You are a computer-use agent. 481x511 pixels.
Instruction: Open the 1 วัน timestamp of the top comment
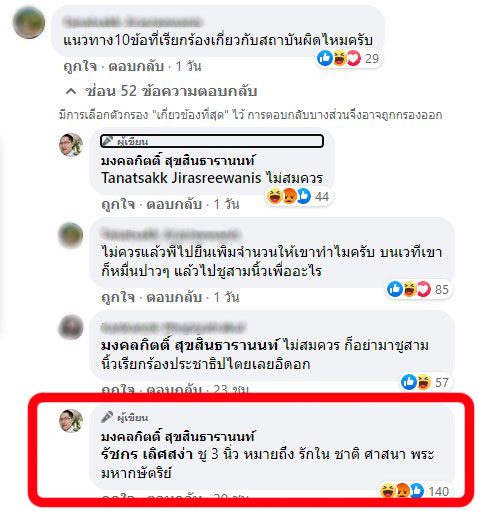189,66
